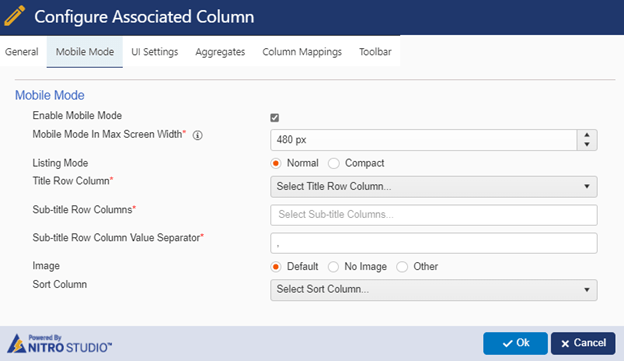This screenshot has width=624, height=361.
Task: Click the Ok button
Action: 515,343
